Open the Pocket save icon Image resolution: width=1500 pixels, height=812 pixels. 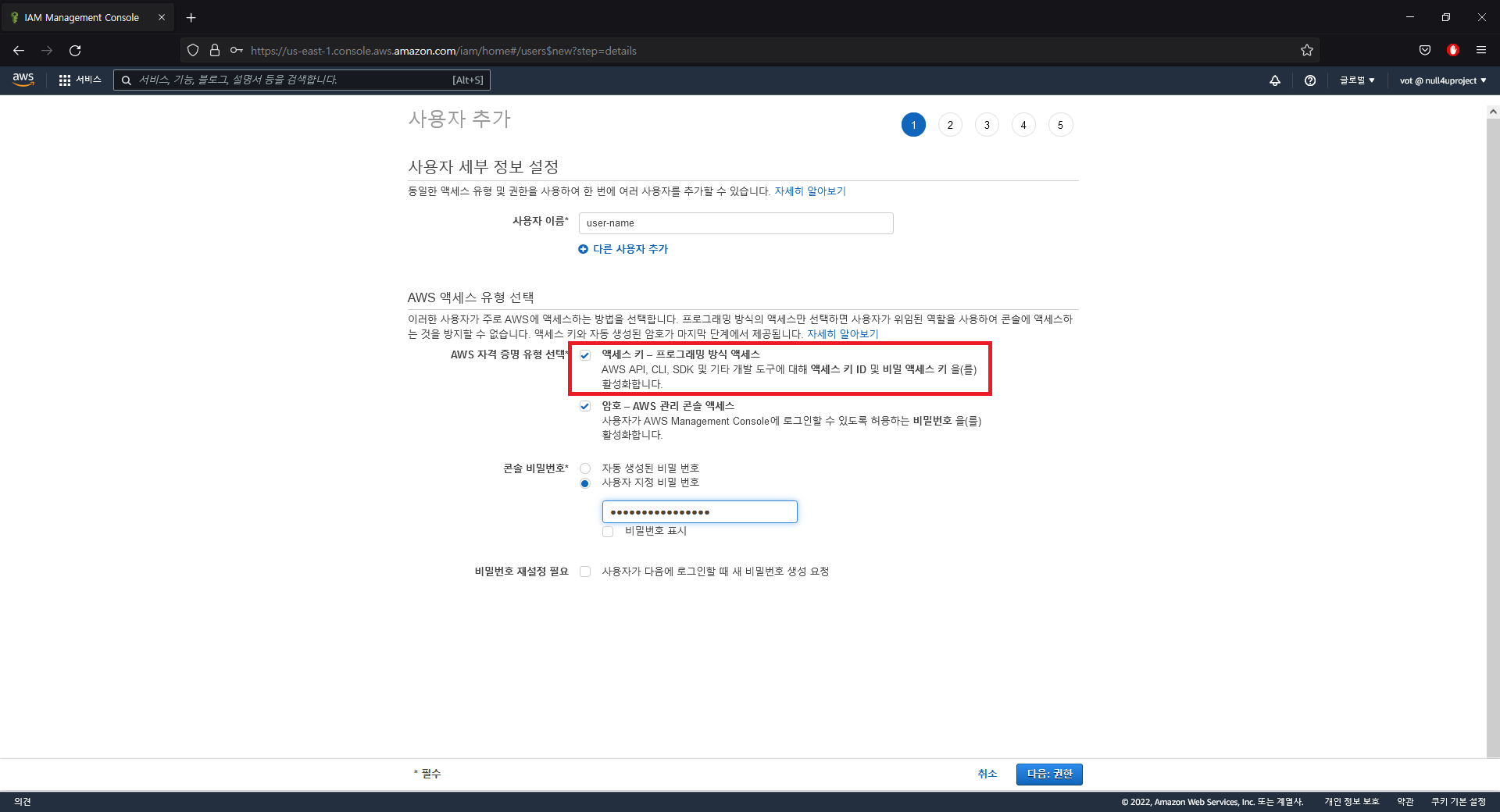(1425, 51)
